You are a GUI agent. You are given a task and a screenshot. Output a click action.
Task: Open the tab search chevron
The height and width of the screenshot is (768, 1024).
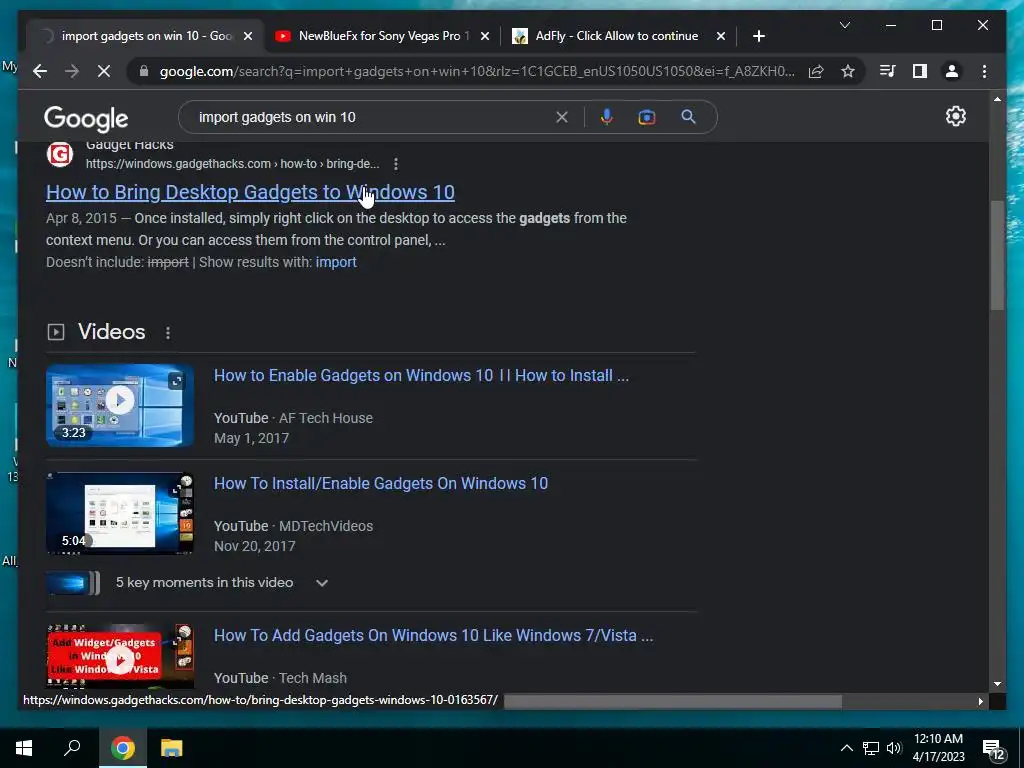pyautogui.click(x=844, y=25)
